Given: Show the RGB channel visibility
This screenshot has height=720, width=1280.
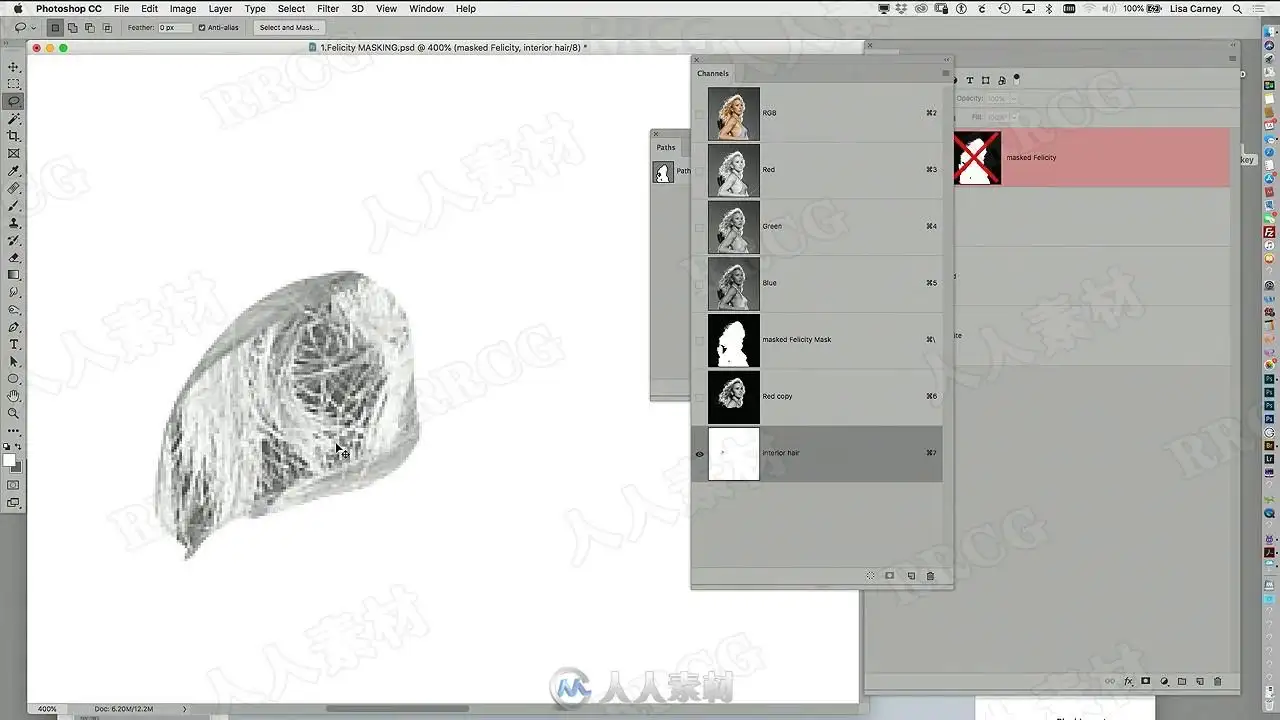Looking at the screenshot, I should pos(699,114).
